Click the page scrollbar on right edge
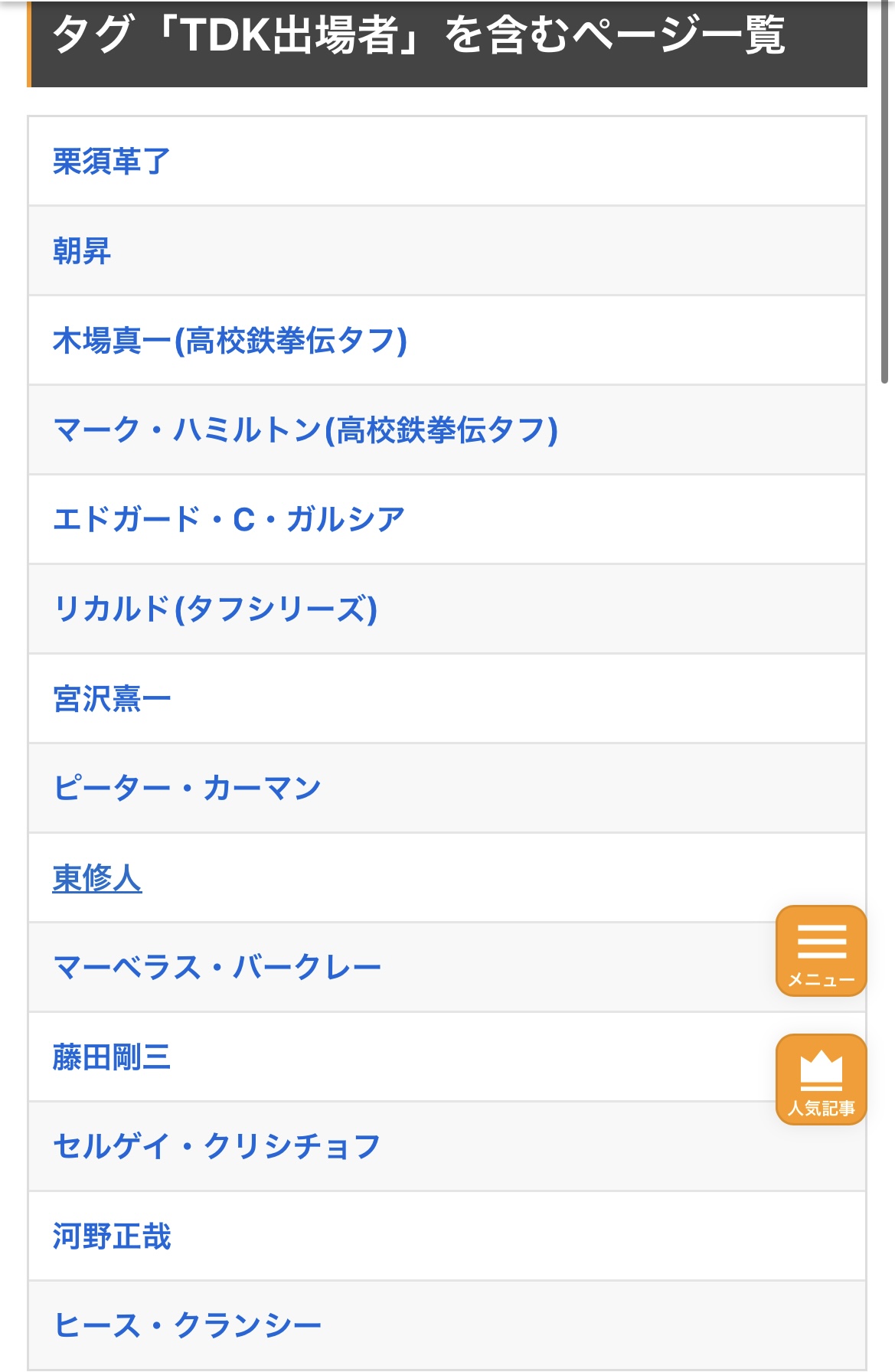The width and height of the screenshot is (895, 1372). 885,191
